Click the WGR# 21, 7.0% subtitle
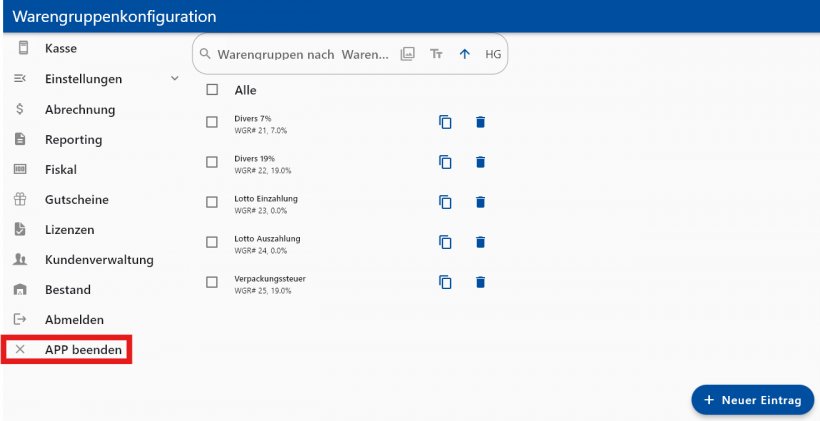The image size is (820, 421). (x=260, y=130)
